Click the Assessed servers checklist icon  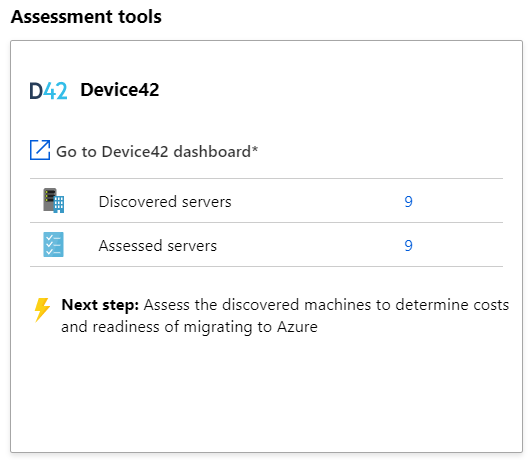point(54,245)
